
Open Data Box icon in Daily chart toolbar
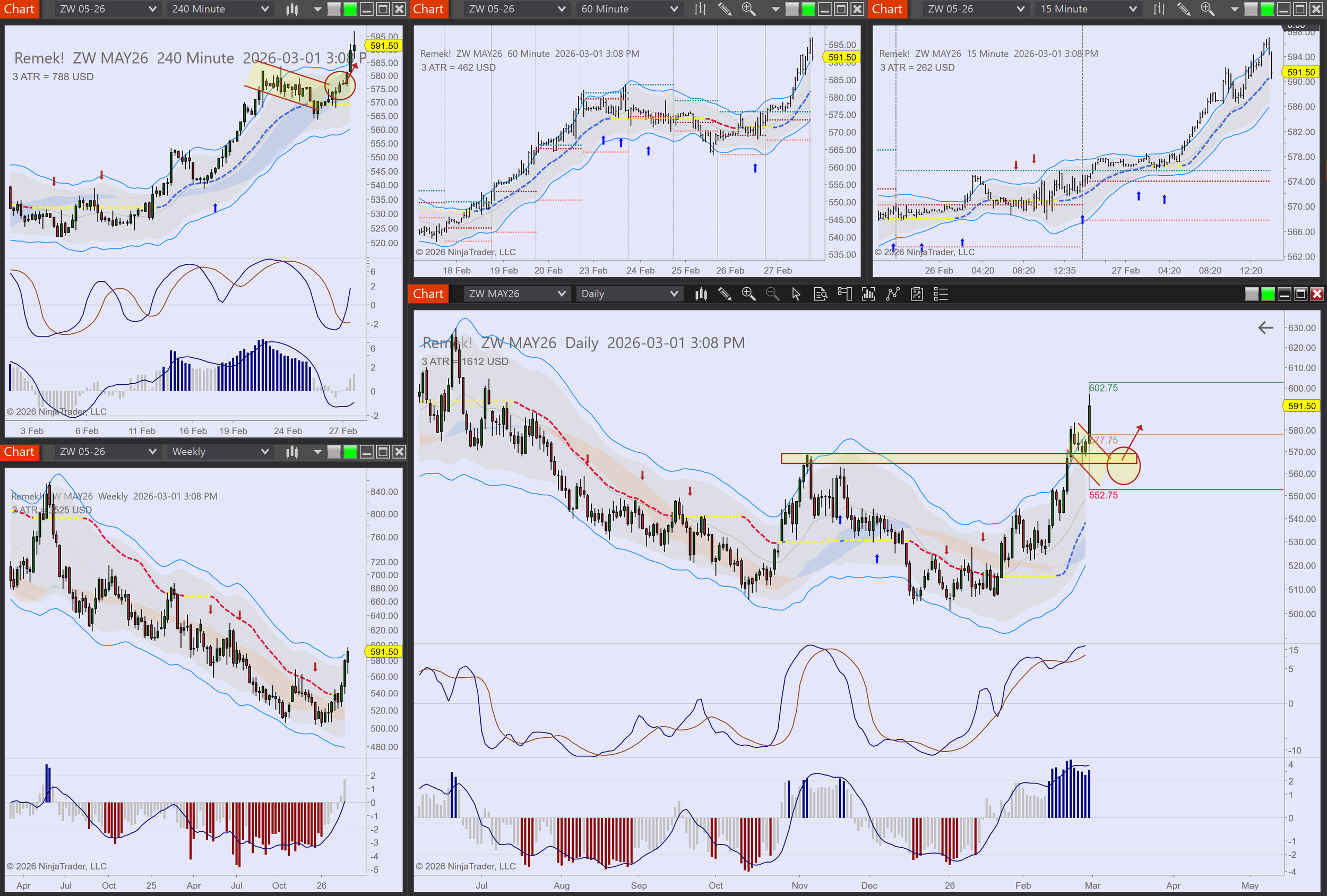(820, 294)
